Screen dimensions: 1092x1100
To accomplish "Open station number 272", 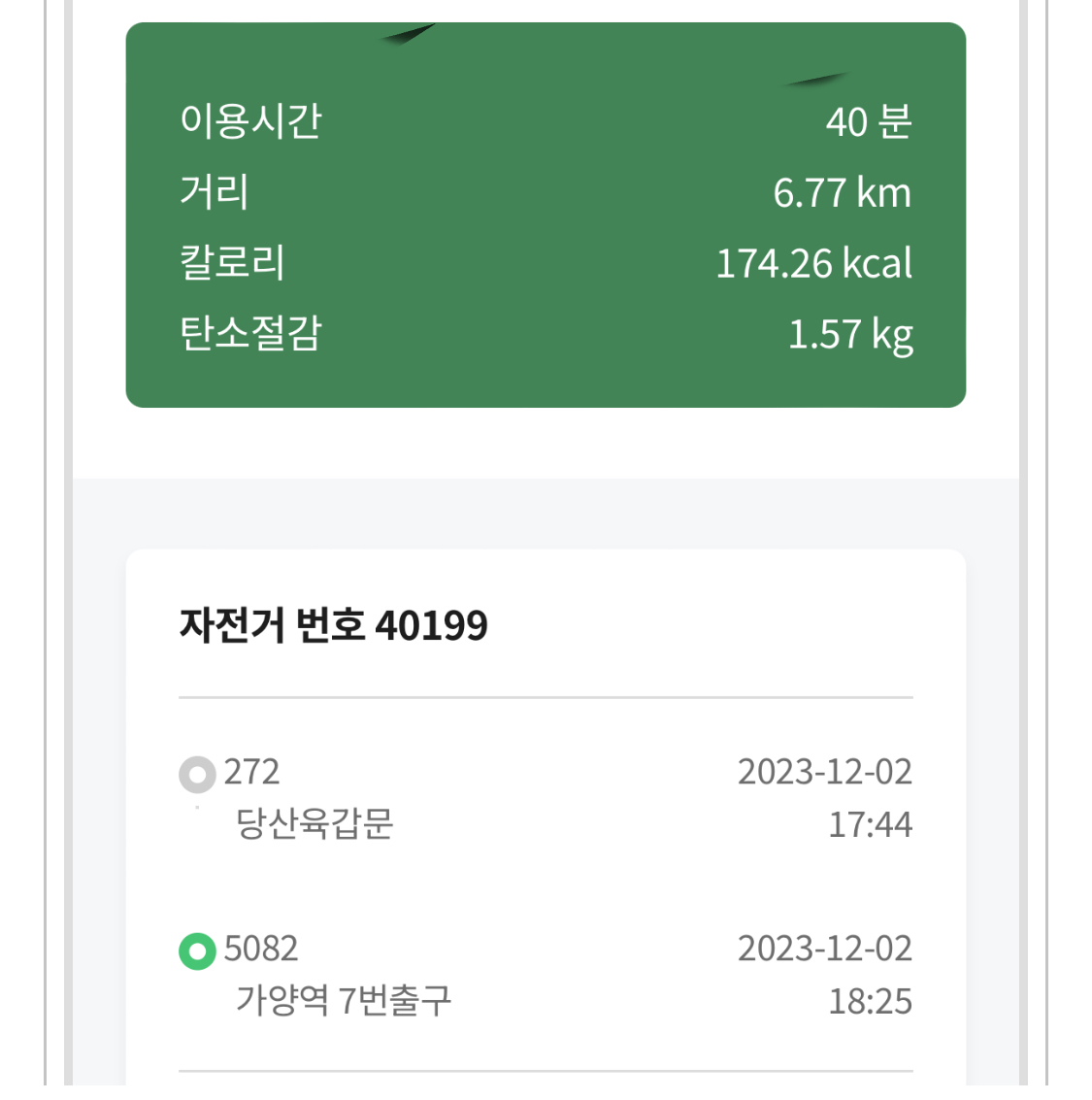I will click(x=251, y=772).
